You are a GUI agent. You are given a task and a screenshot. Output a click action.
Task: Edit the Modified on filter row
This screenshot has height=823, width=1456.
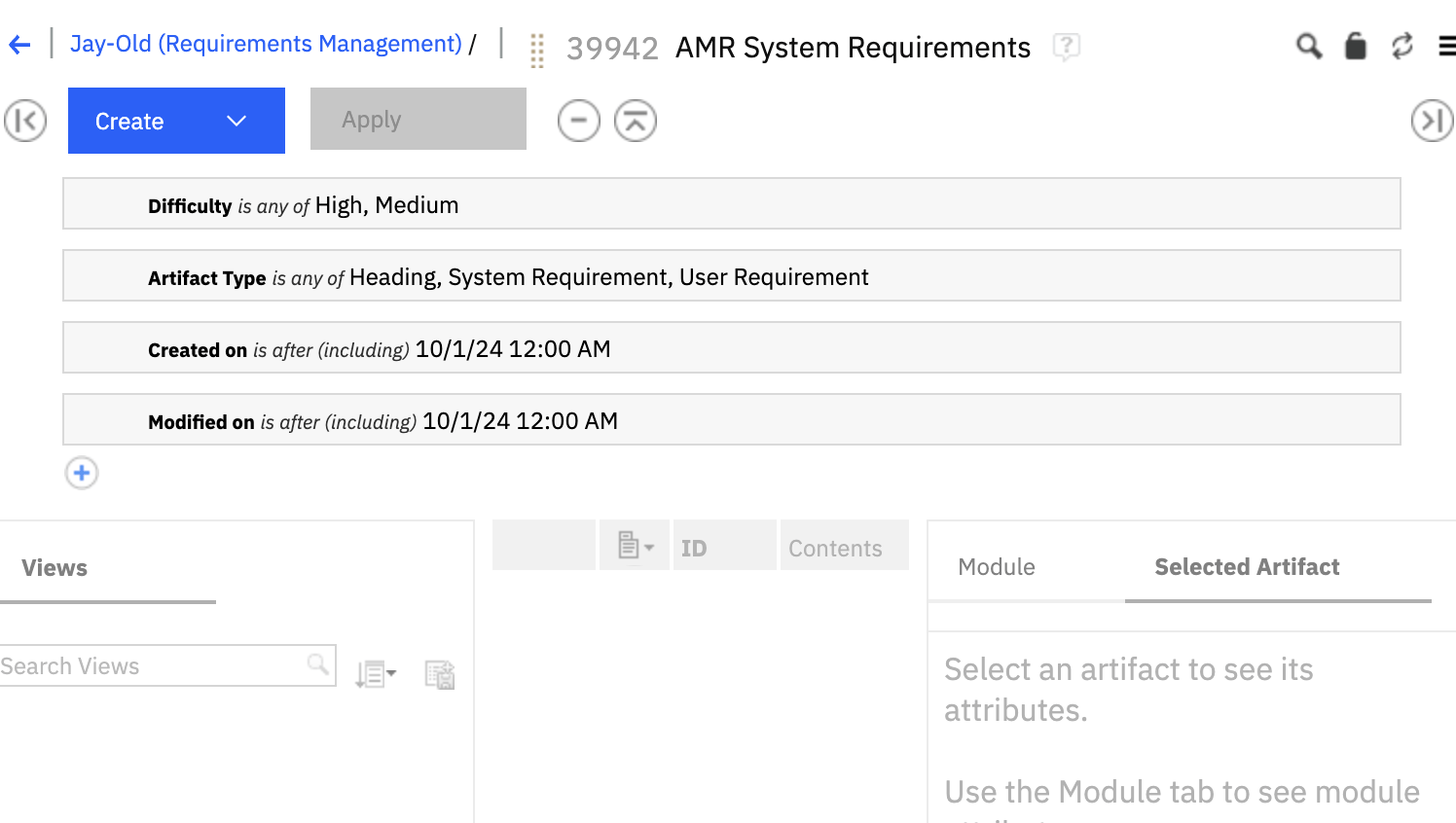pos(732,419)
